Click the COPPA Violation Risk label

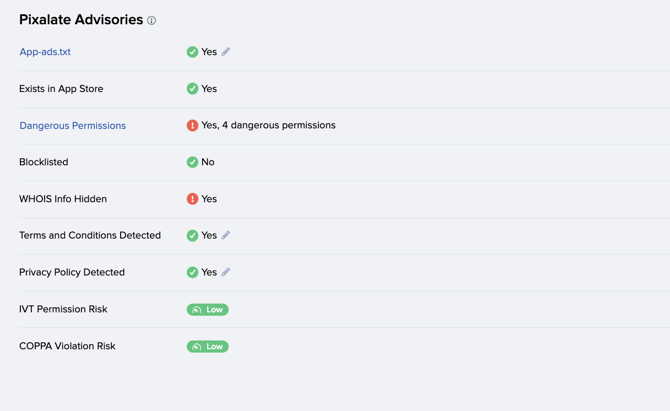click(67, 346)
